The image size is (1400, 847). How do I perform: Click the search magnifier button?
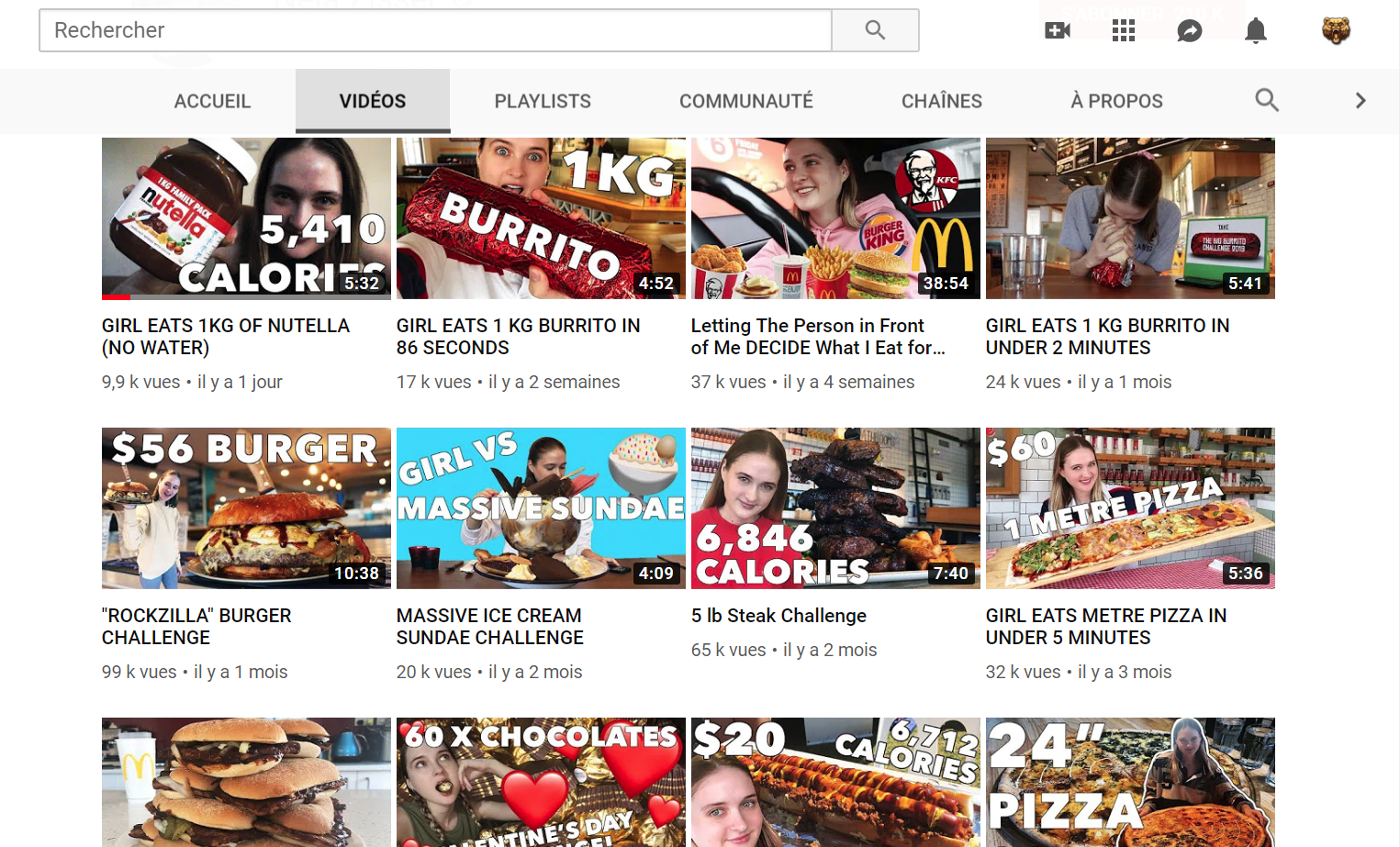pyautogui.click(x=875, y=30)
